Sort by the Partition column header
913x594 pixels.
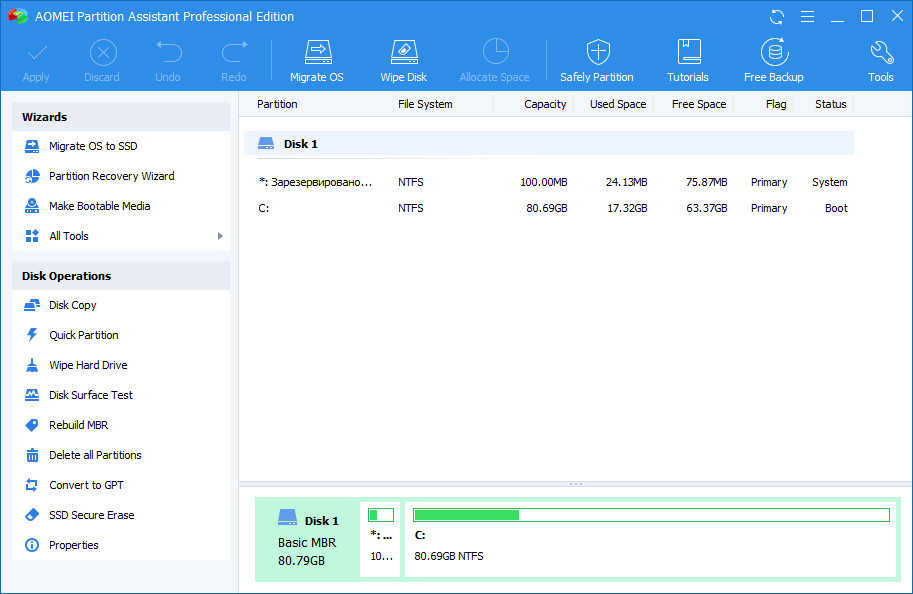point(277,104)
